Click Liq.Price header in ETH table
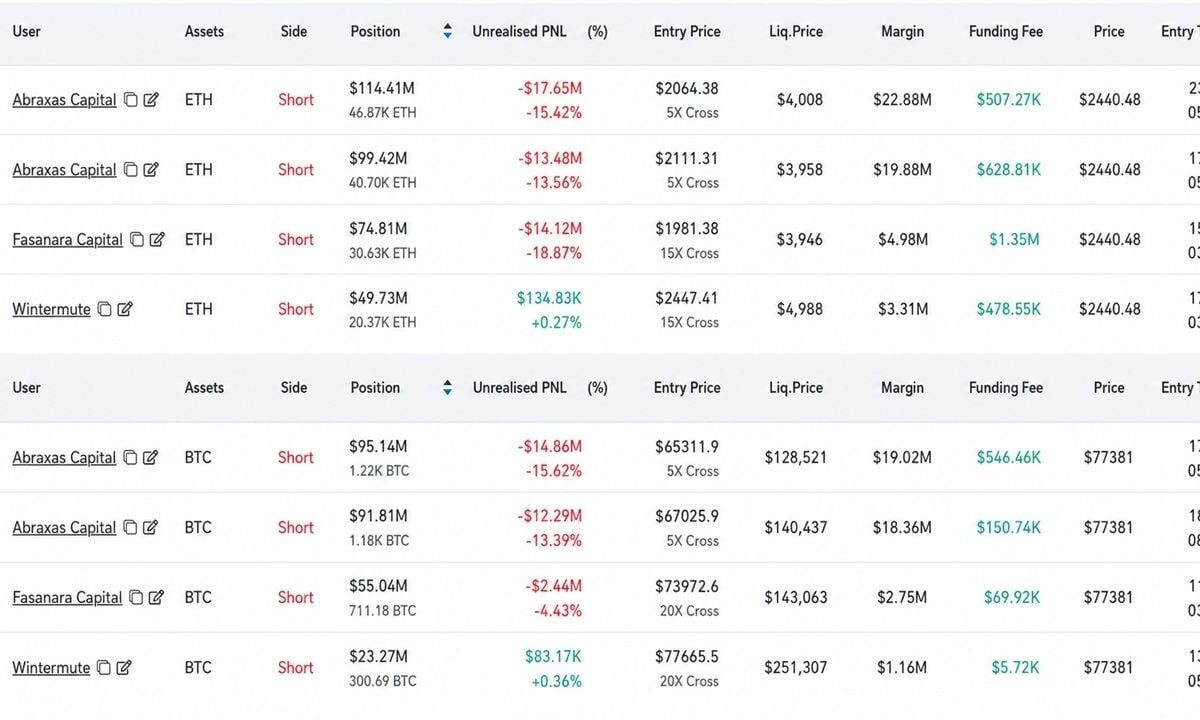This screenshot has height=720, width=1200. pos(795,31)
